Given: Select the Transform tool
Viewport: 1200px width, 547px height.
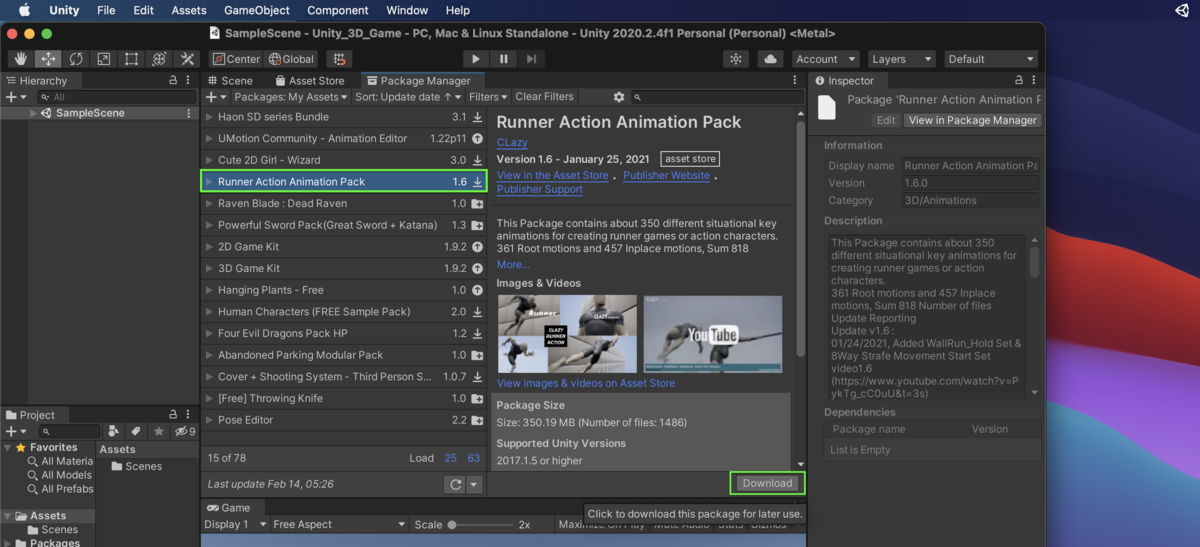Looking at the screenshot, I should point(158,59).
